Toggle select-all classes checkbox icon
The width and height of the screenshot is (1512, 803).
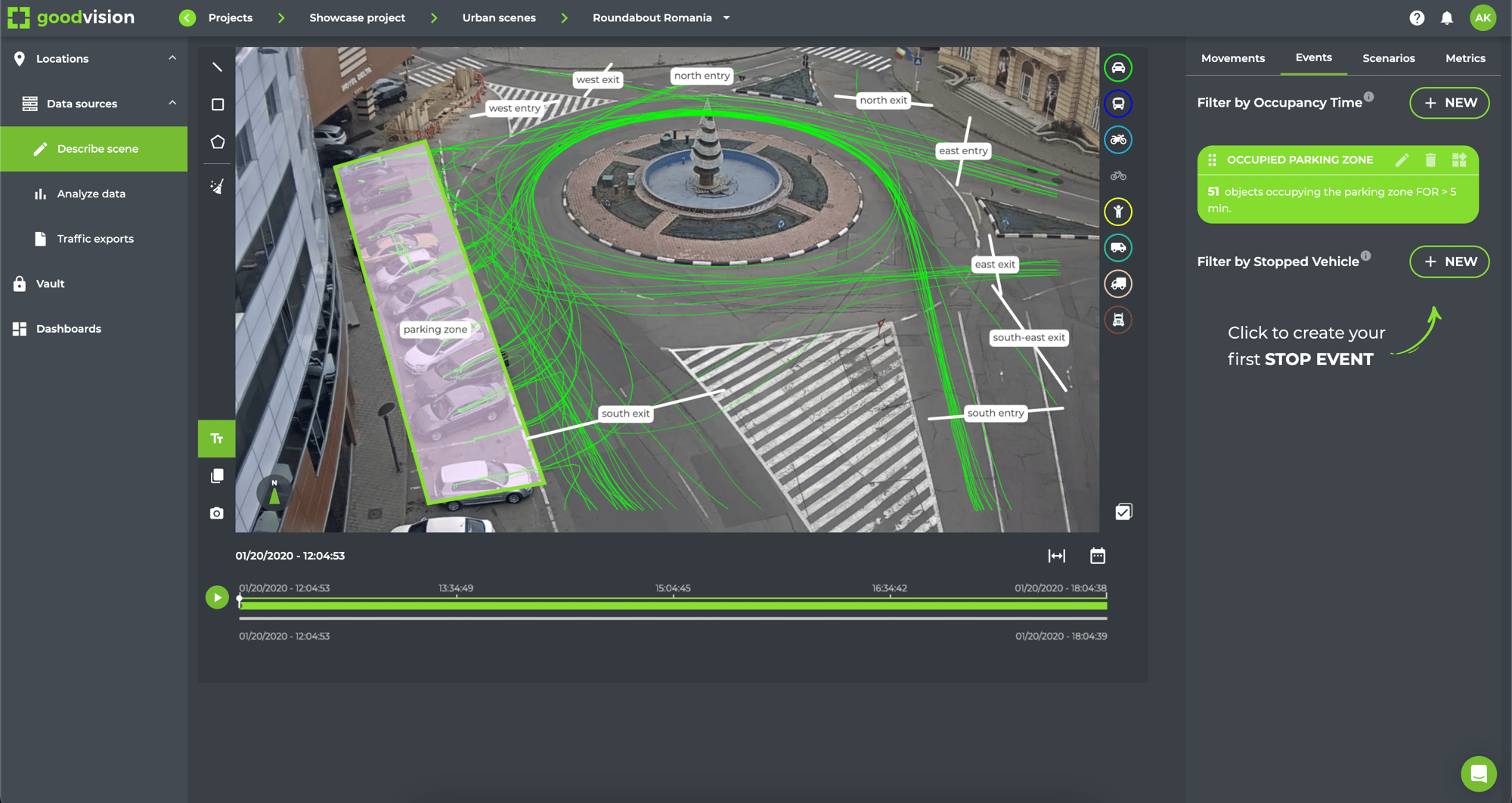click(x=1123, y=512)
